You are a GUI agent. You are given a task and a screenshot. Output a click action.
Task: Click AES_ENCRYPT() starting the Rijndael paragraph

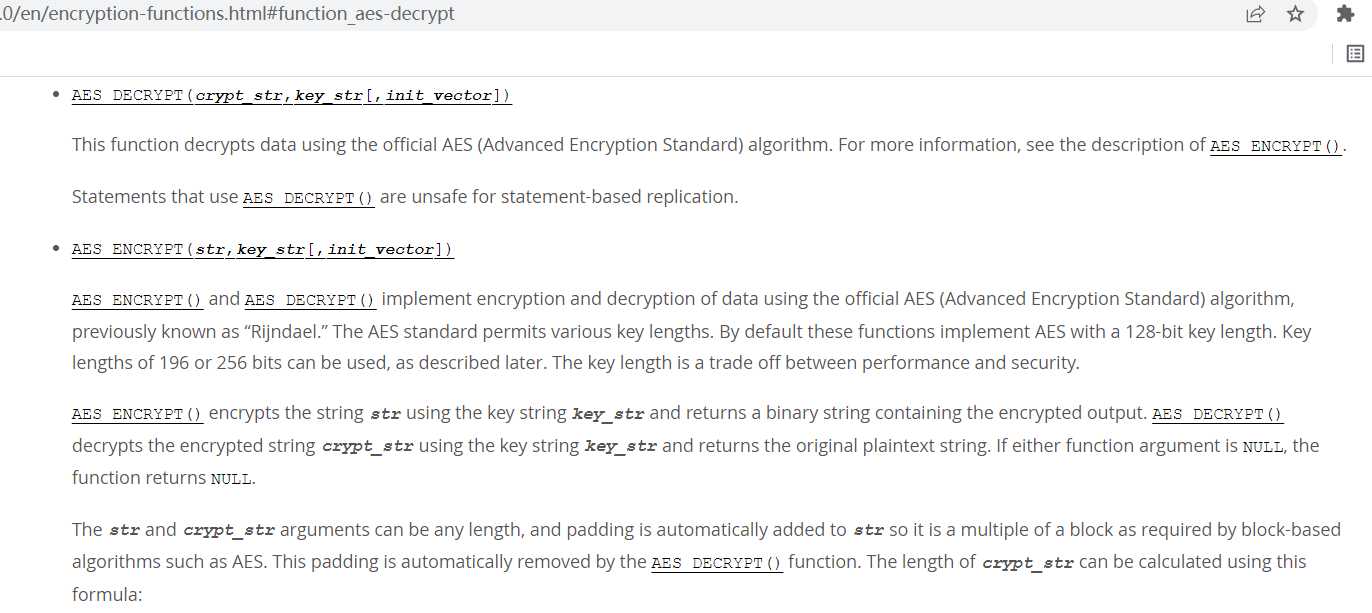click(x=136, y=299)
